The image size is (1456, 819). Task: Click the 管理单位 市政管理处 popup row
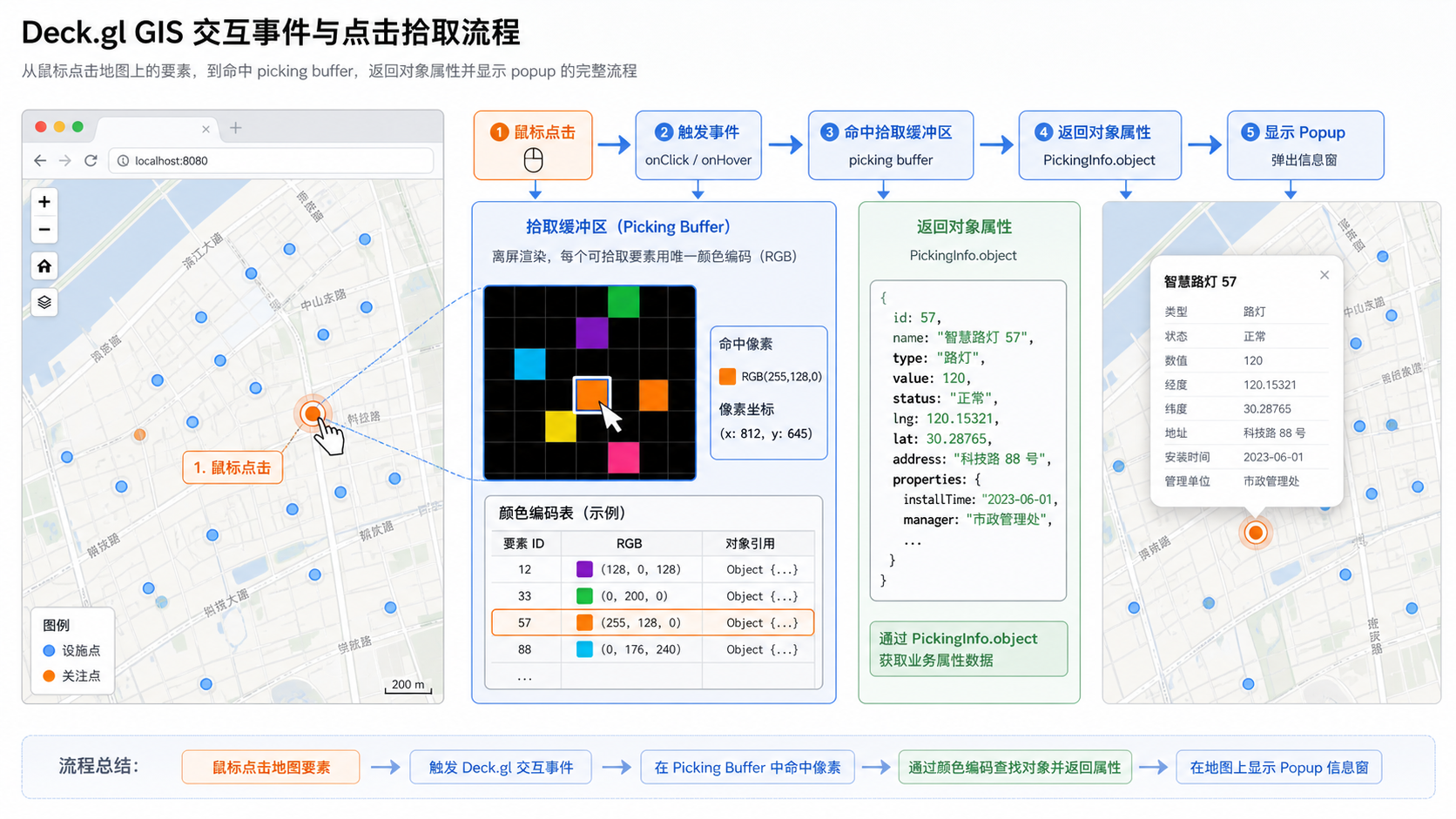(1246, 481)
